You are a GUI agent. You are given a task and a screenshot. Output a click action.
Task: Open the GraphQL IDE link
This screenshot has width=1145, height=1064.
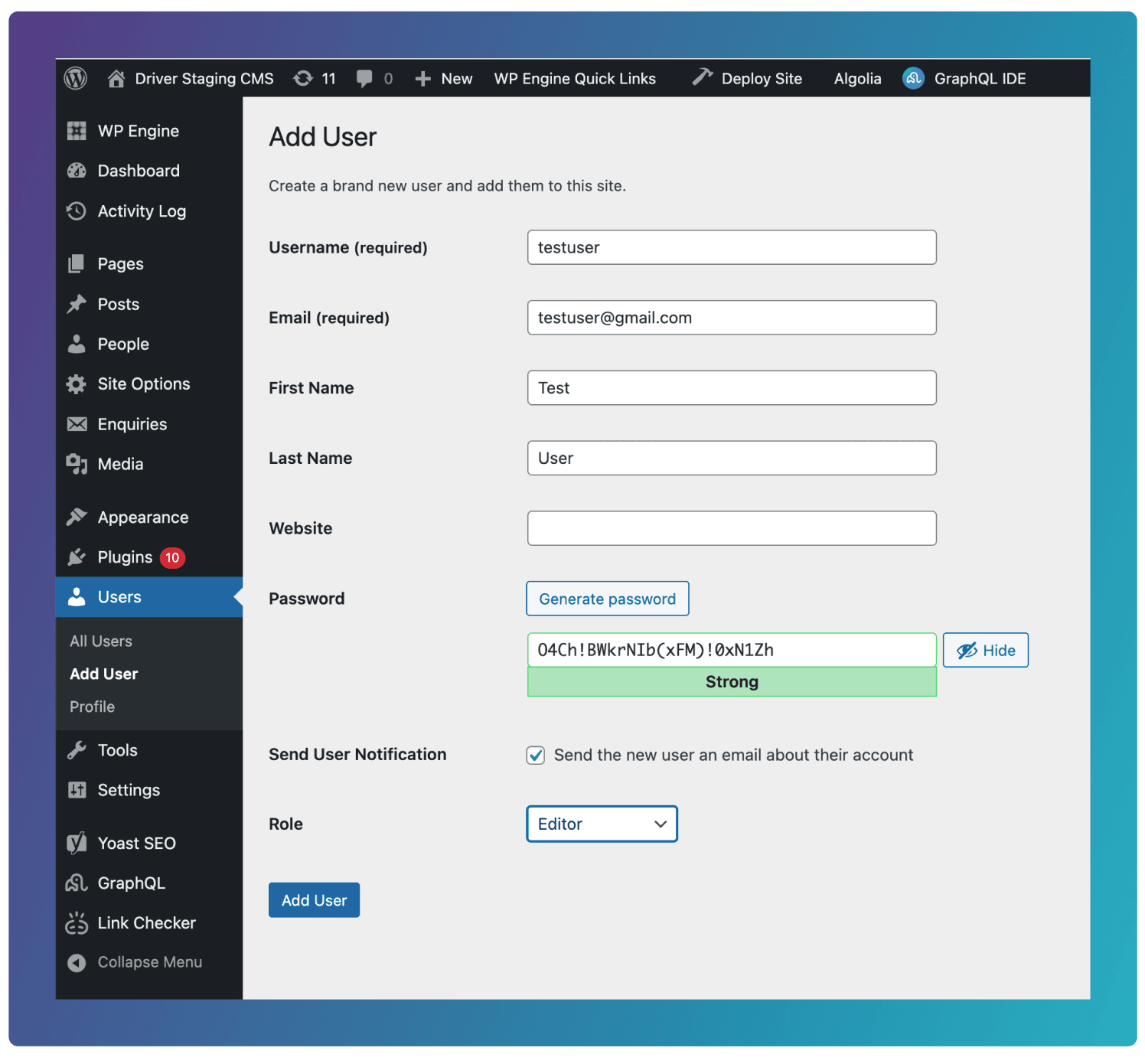(x=980, y=79)
